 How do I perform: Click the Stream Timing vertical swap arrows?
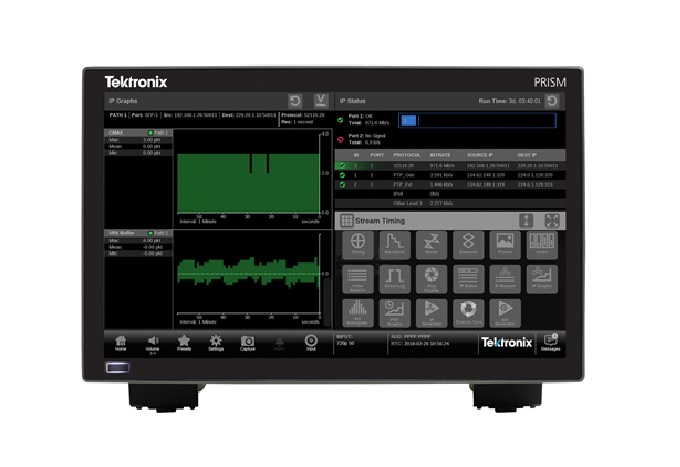tap(525, 220)
